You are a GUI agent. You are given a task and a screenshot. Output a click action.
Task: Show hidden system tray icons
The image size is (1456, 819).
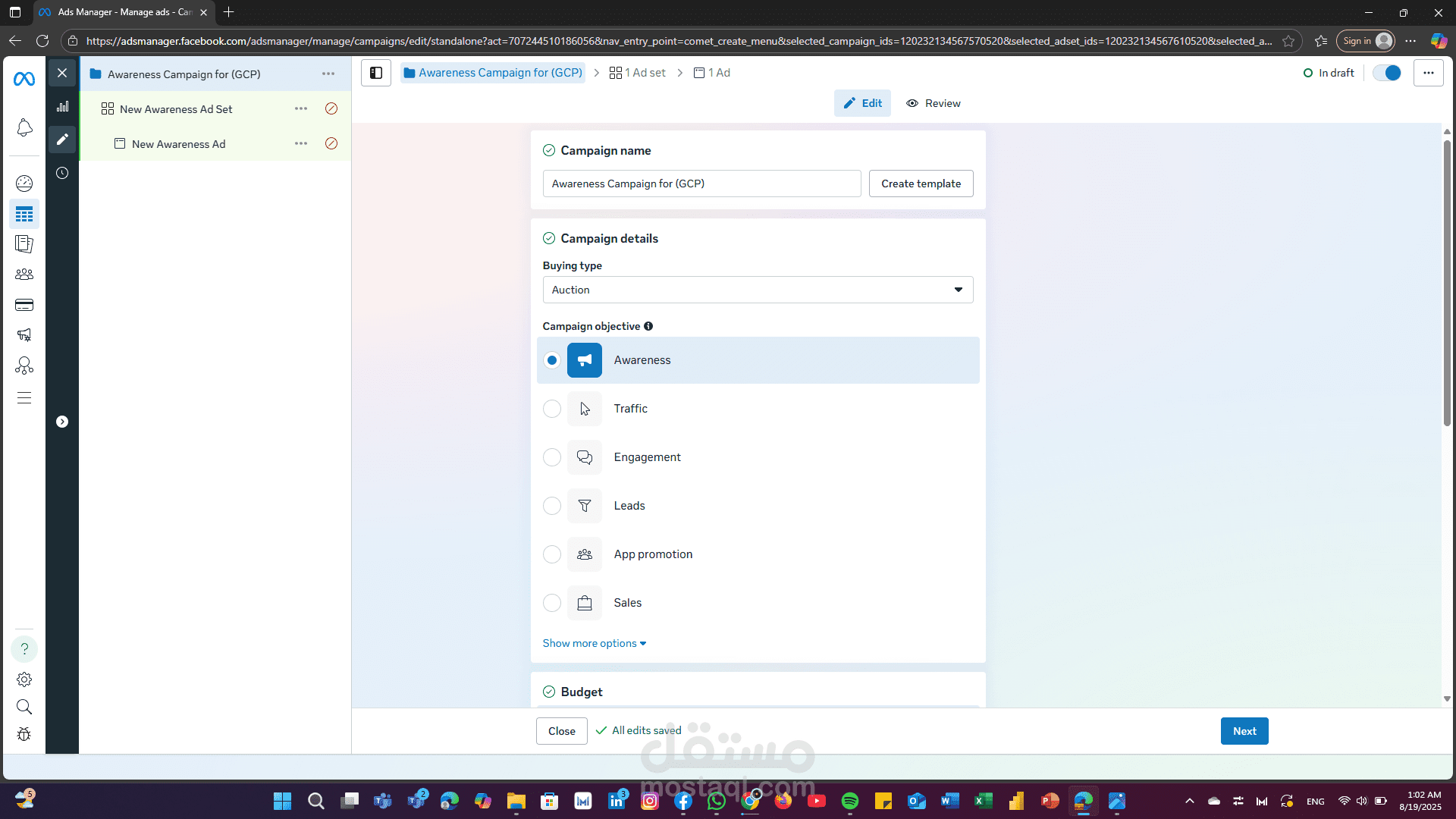[1190, 801]
